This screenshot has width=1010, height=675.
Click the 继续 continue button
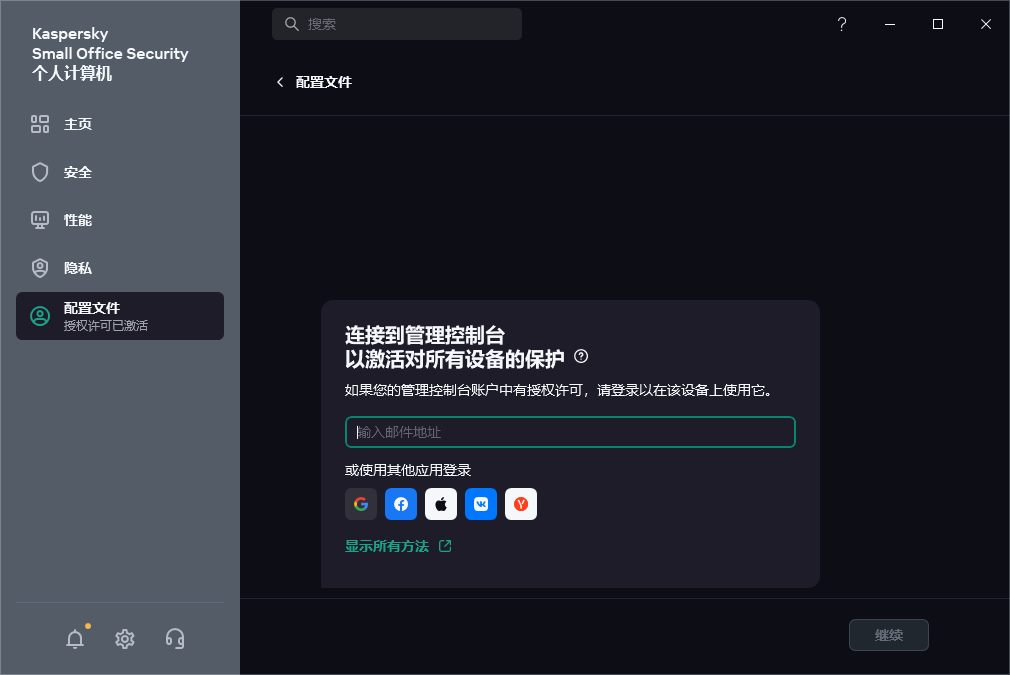[x=889, y=635]
